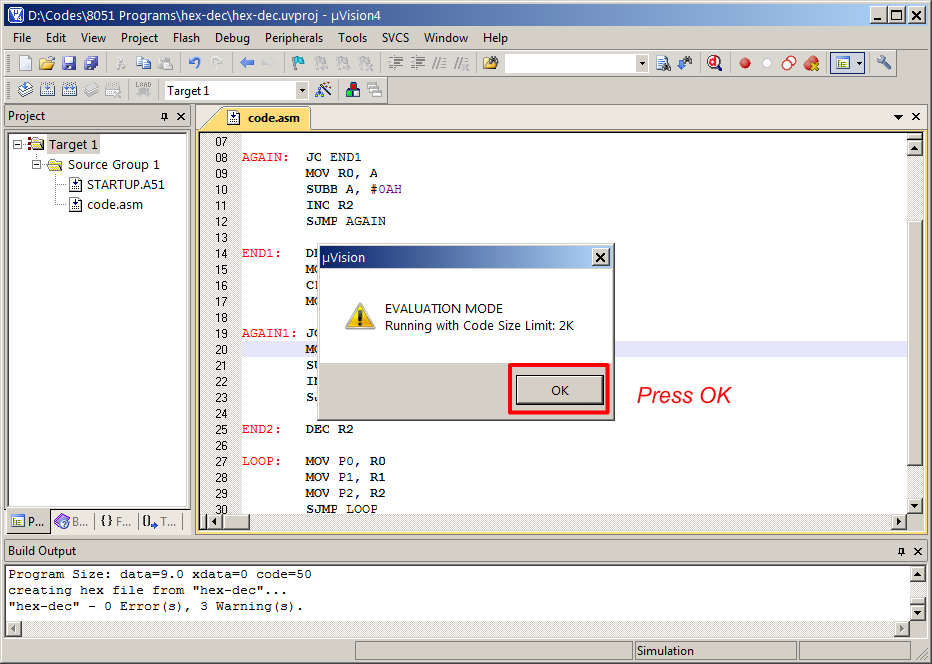Open the SVCS menu
The height and width of the screenshot is (664, 932).
click(x=395, y=38)
